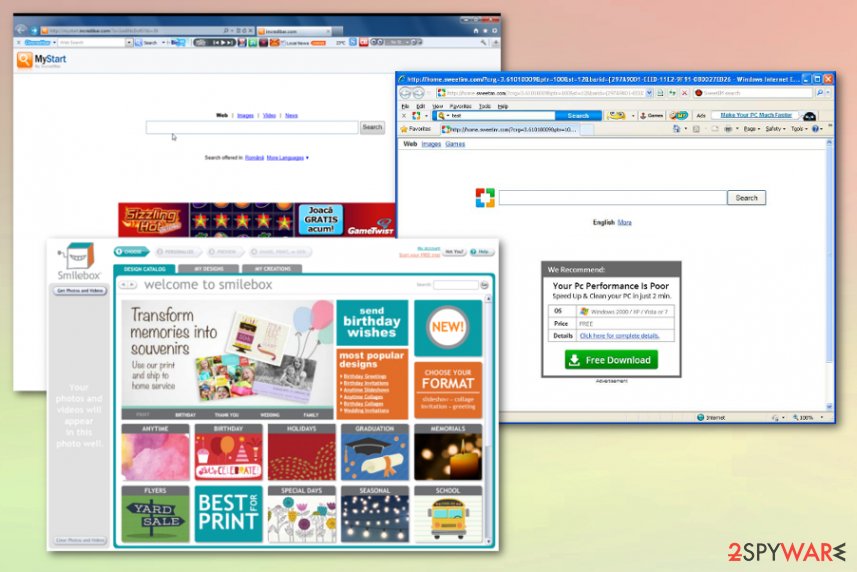Click the Choose Your Format tile

pos(448,390)
